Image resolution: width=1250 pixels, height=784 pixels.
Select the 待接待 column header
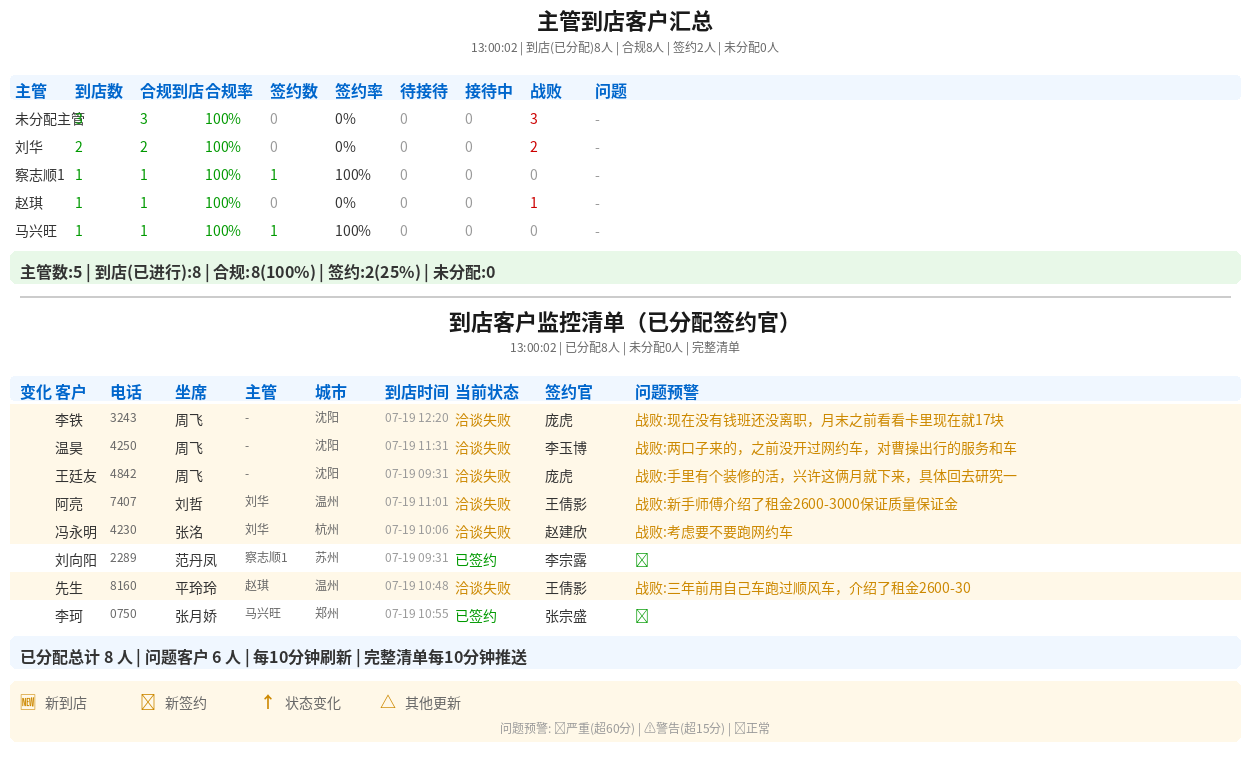(424, 91)
